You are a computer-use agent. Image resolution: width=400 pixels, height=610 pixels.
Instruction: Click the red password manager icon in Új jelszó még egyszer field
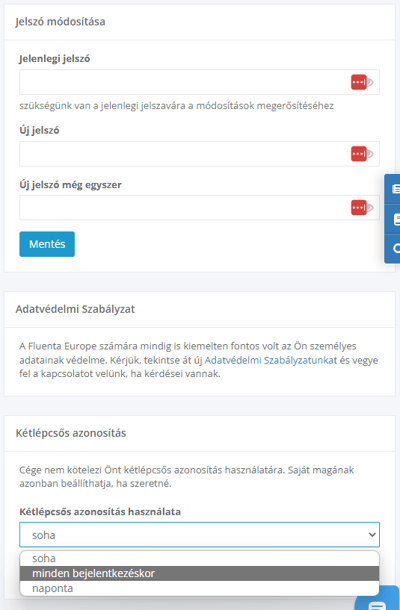[x=358, y=208]
